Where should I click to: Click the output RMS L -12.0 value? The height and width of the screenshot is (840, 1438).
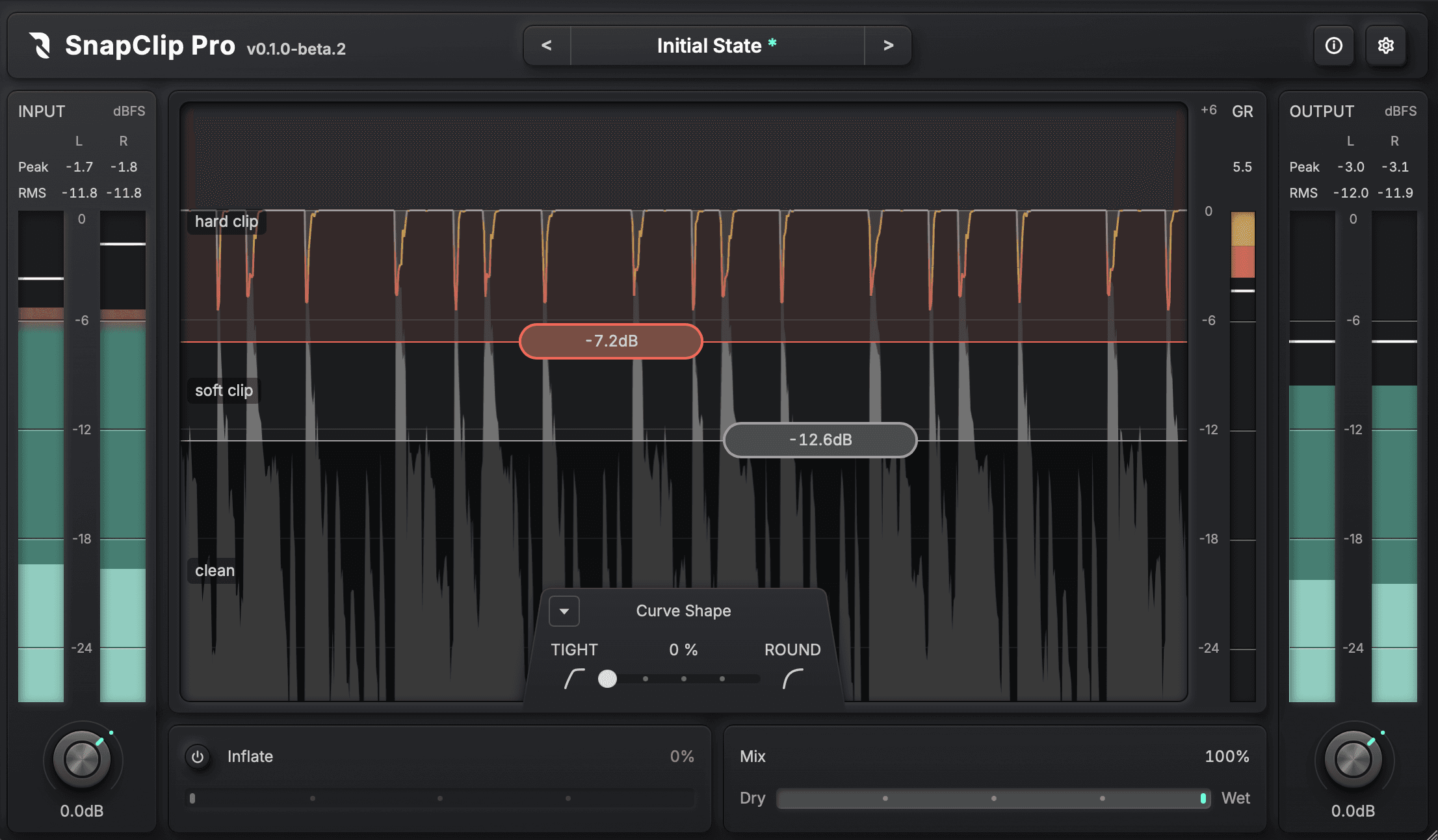pyautogui.click(x=1351, y=193)
